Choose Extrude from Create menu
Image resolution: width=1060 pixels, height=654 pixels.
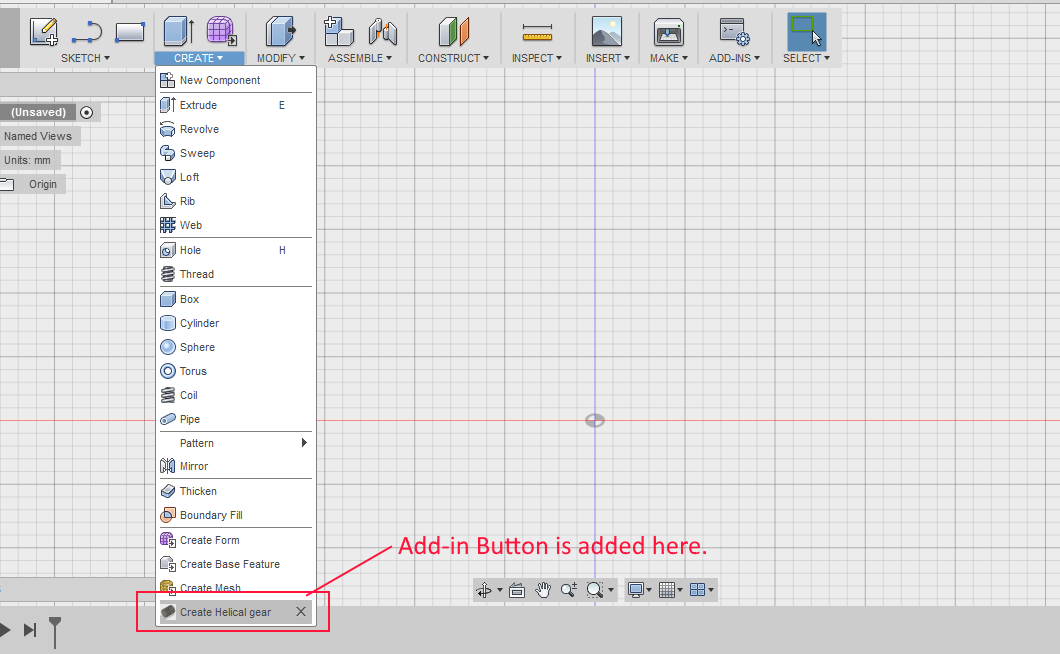tap(236, 106)
